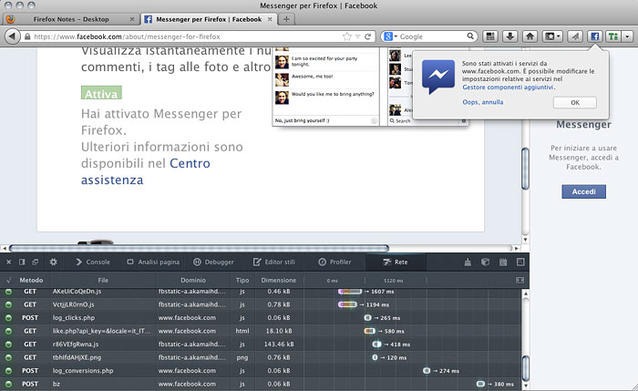
Task: Select the tbhlfdAHJXE.png request row
Action: click(260, 358)
